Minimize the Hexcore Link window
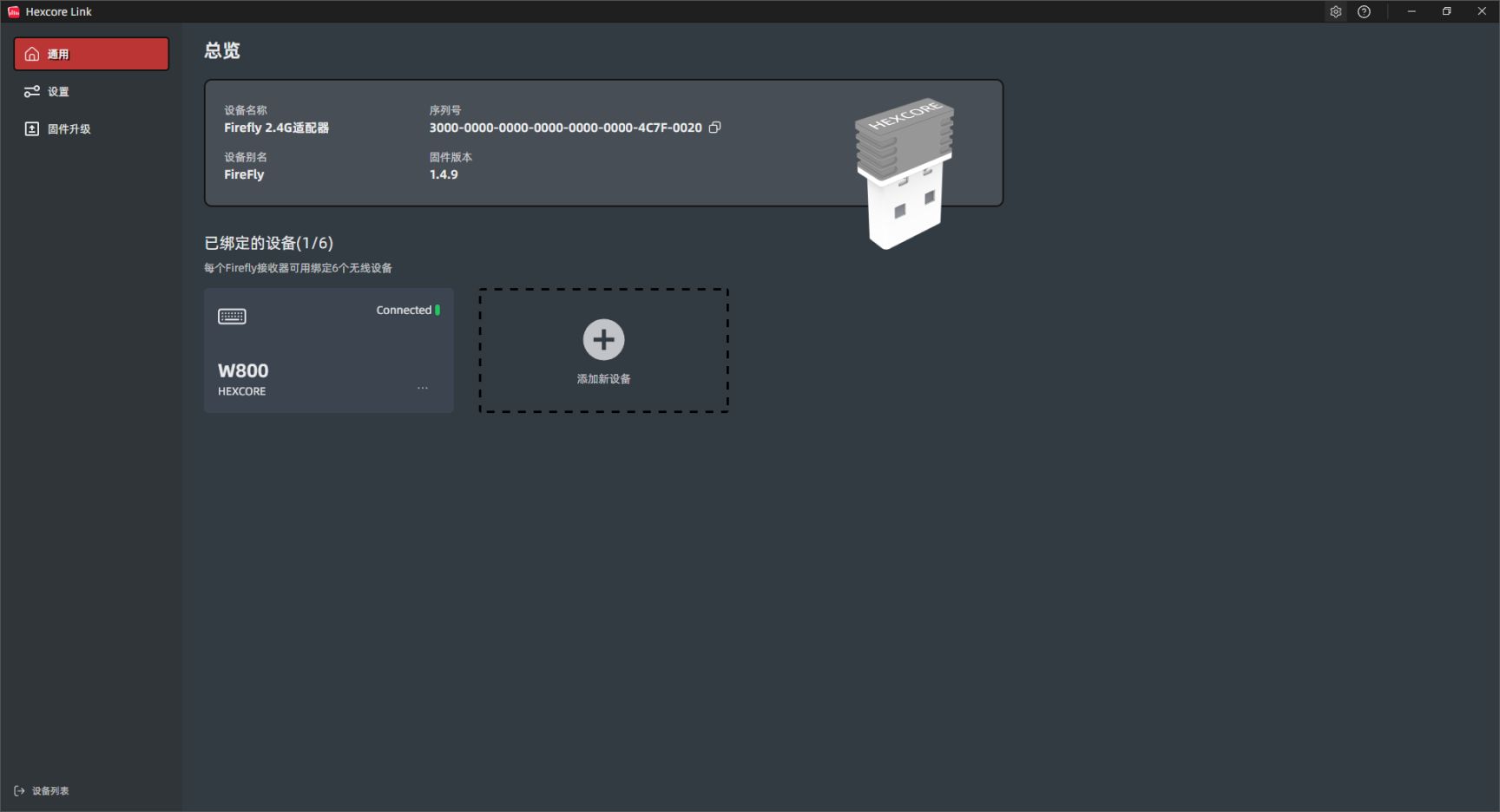Image resolution: width=1500 pixels, height=812 pixels. [x=1411, y=11]
